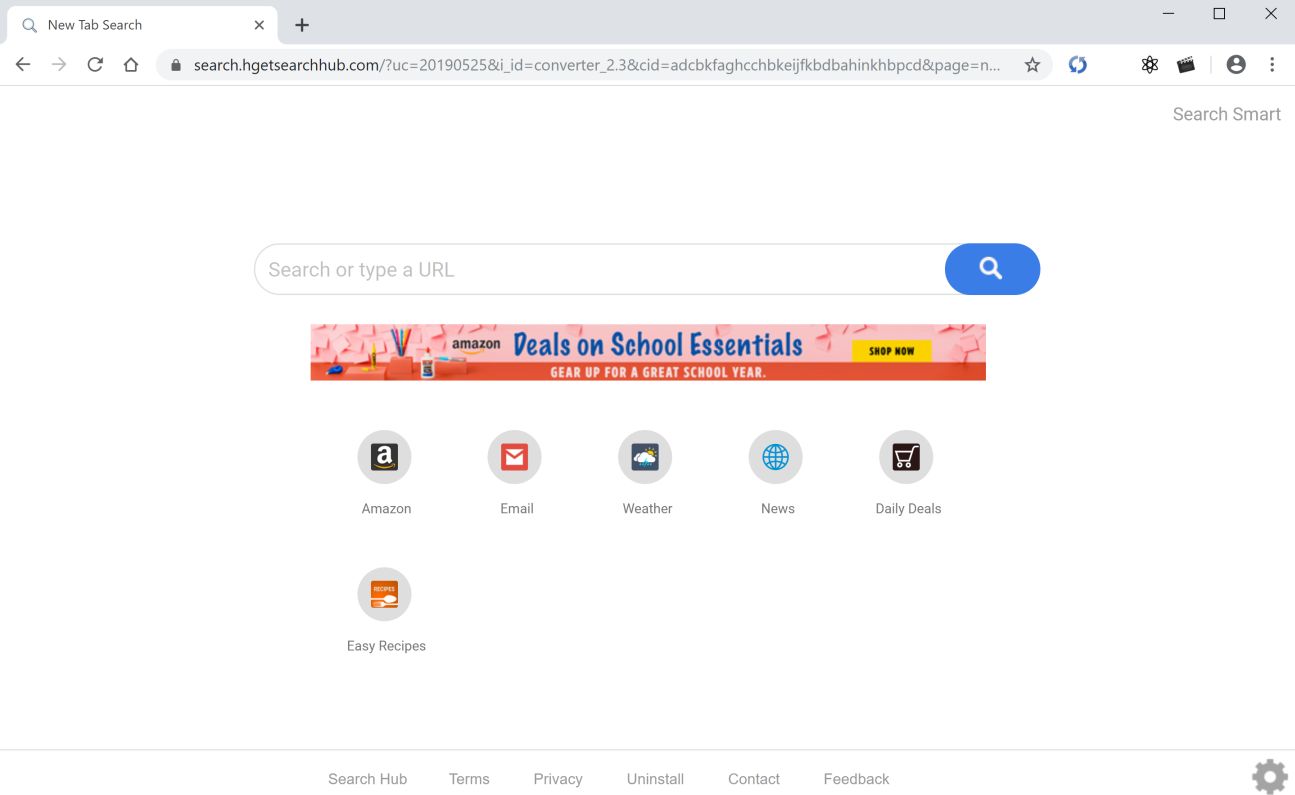Open a new tab with the plus button
Image resolution: width=1295 pixels, height=795 pixels.
(x=302, y=25)
